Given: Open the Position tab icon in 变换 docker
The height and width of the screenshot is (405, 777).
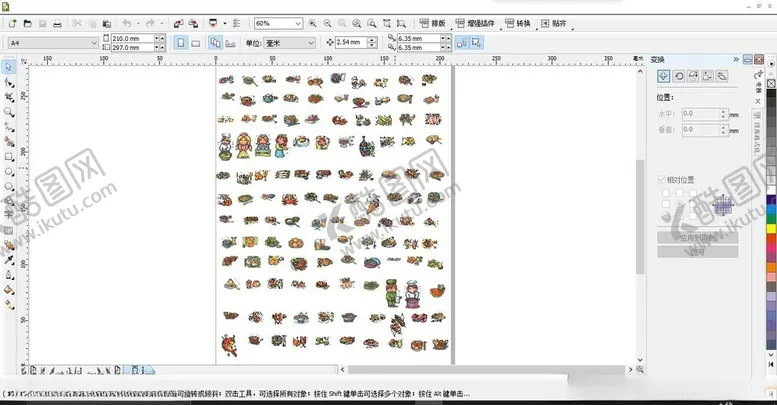Looking at the screenshot, I should (664, 76).
